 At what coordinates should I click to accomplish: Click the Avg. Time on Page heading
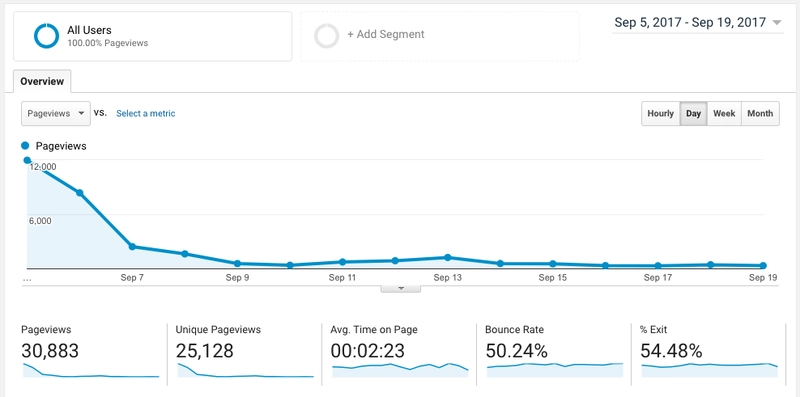click(x=374, y=330)
